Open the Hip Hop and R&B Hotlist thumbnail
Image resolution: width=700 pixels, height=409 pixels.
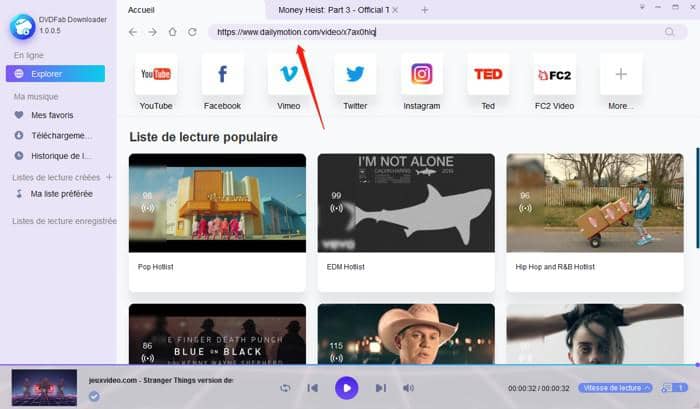click(595, 203)
